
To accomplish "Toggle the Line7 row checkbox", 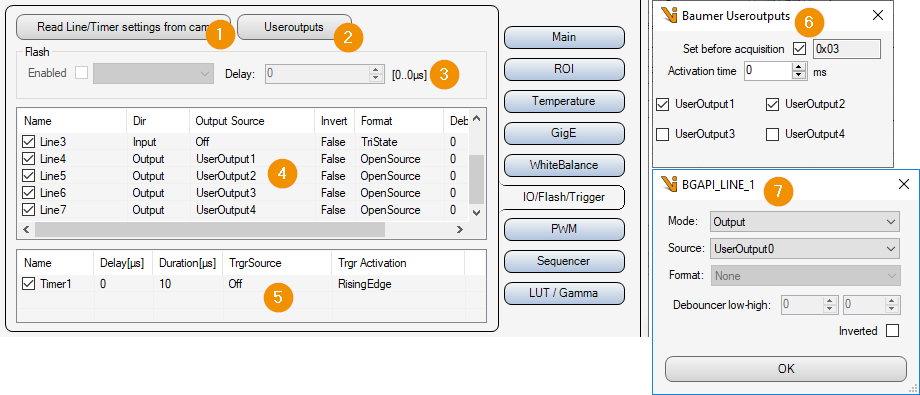I will [x=28, y=210].
